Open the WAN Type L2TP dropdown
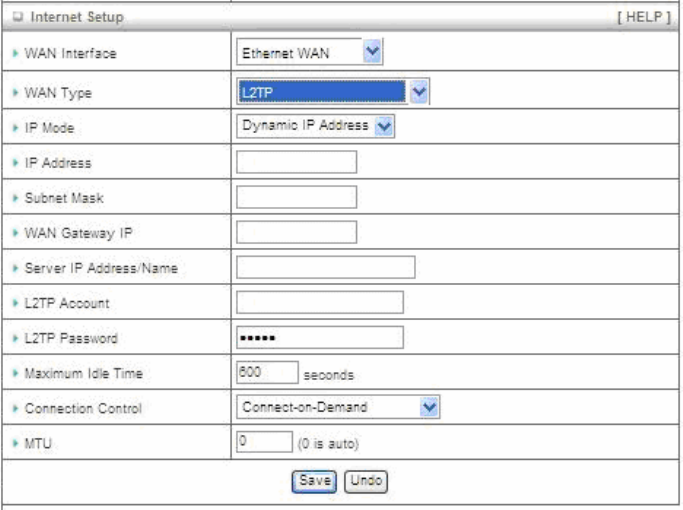Image resolution: width=683 pixels, height=510 pixels. coord(333,91)
